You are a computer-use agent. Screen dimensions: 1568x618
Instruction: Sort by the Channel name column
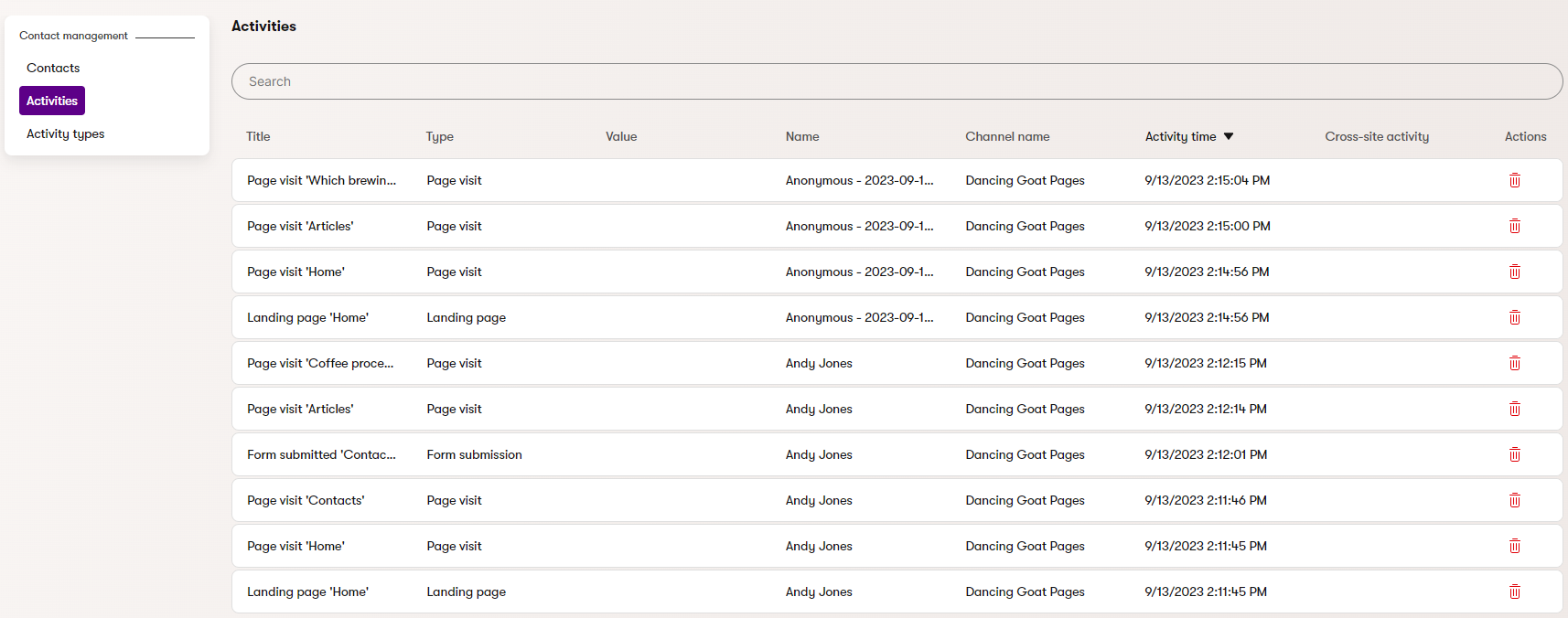coord(1007,136)
